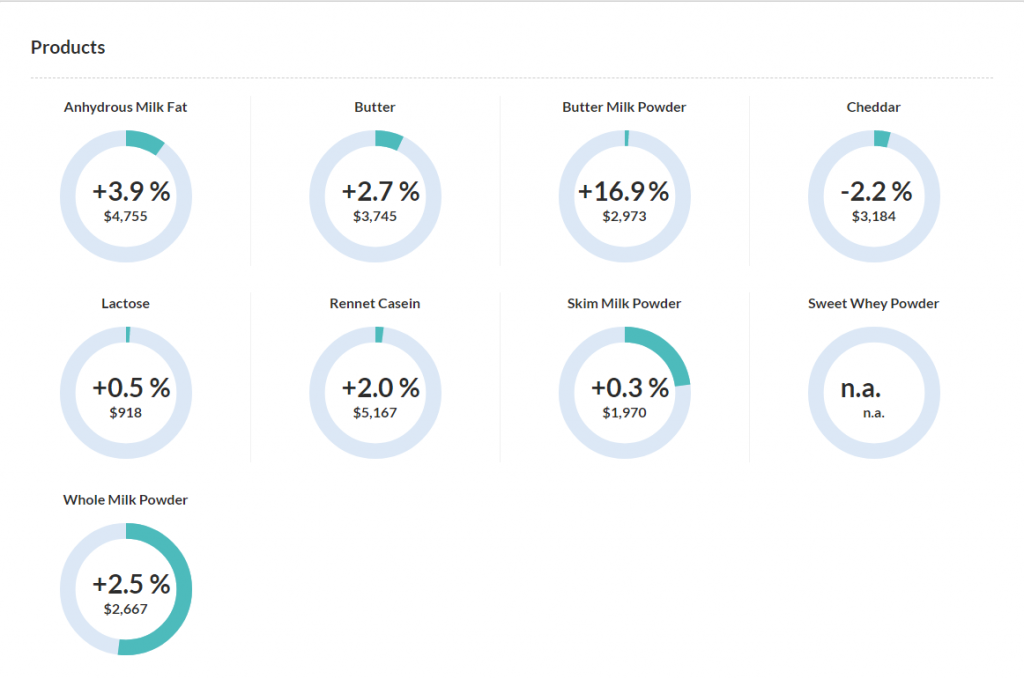The height and width of the screenshot is (679, 1024).
Task: Click the $3,745 Butter price
Action: 375,215
